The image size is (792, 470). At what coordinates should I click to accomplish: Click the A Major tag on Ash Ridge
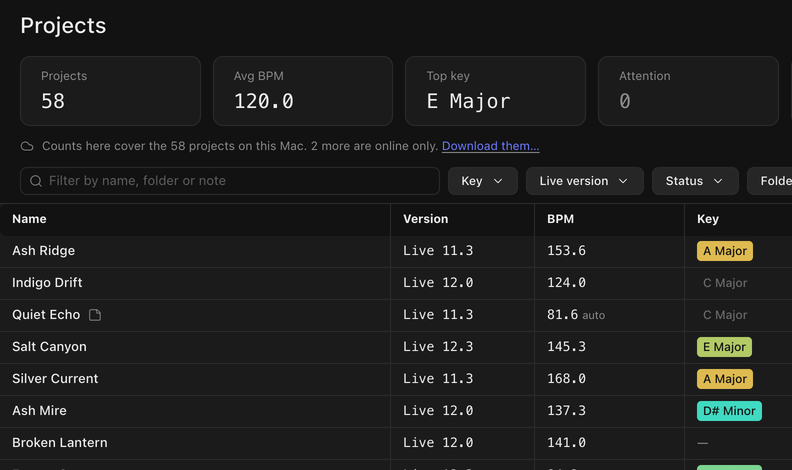[x=725, y=251]
